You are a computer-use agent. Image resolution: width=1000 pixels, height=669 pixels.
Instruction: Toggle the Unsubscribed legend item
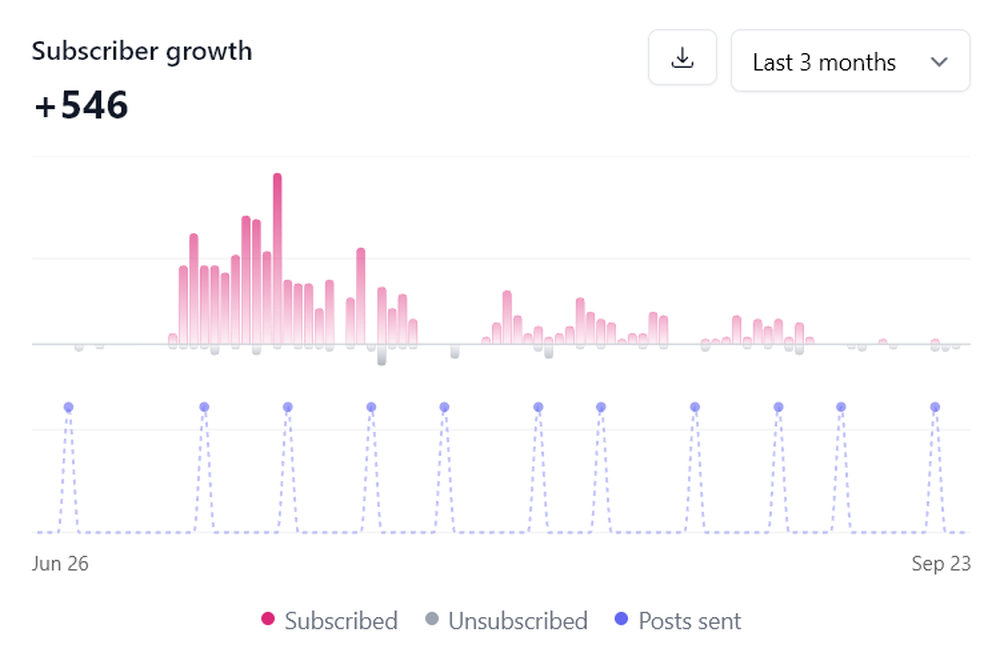tap(506, 621)
